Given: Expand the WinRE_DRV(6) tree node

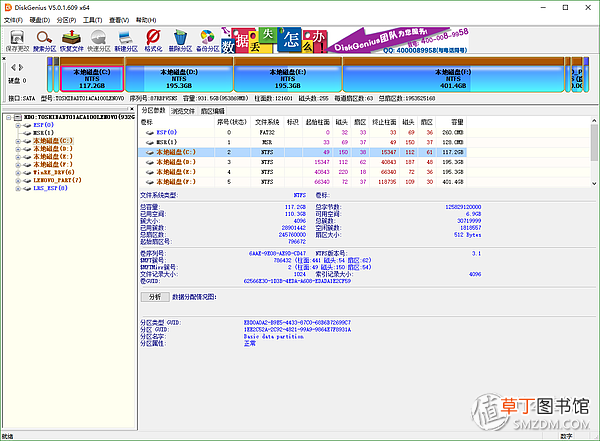Looking at the screenshot, I should pyautogui.click(x=18, y=173).
